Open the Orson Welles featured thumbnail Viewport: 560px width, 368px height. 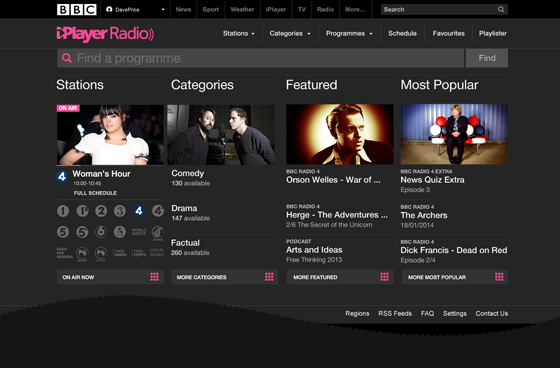pyautogui.click(x=340, y=134)
